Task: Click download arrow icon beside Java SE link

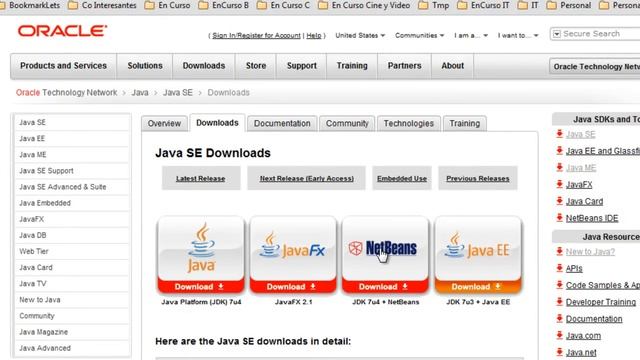Action: tap(560, 134)
